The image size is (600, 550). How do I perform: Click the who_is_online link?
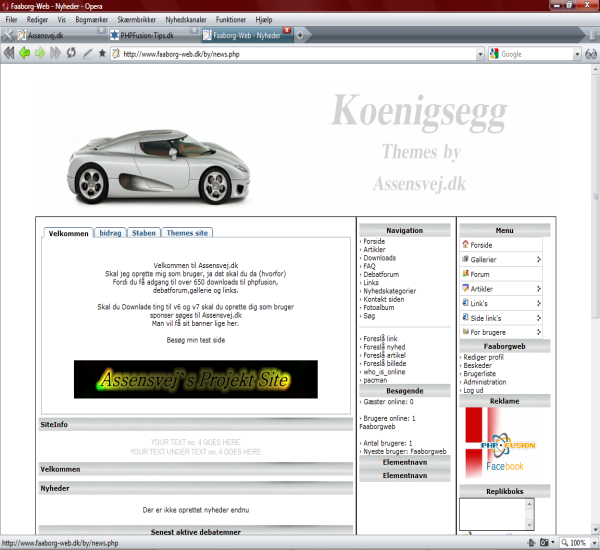coord(384,372)
